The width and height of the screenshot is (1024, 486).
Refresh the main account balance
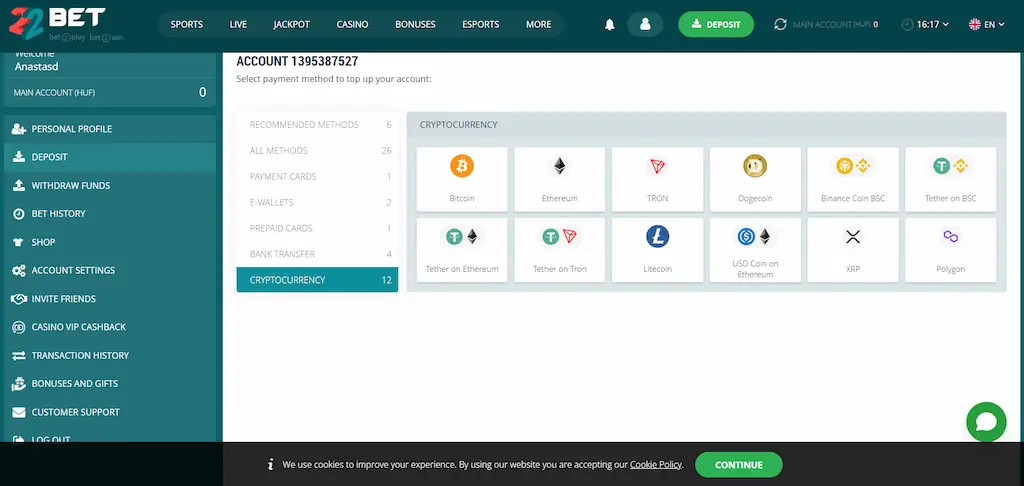(x=780, y=24)
